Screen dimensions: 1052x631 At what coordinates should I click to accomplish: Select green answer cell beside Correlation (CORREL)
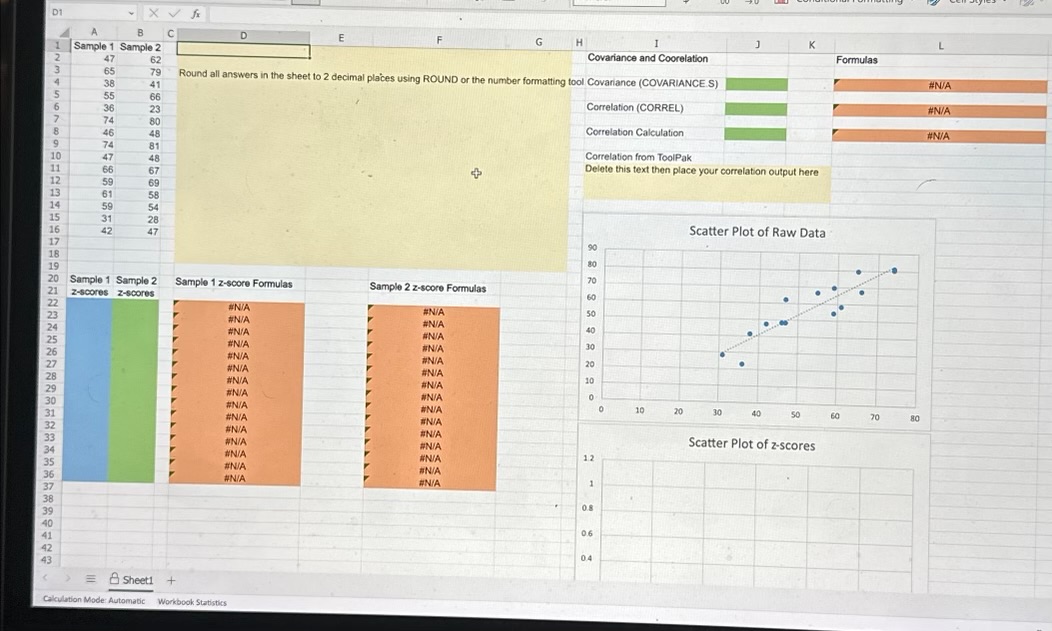pos(756,109)
